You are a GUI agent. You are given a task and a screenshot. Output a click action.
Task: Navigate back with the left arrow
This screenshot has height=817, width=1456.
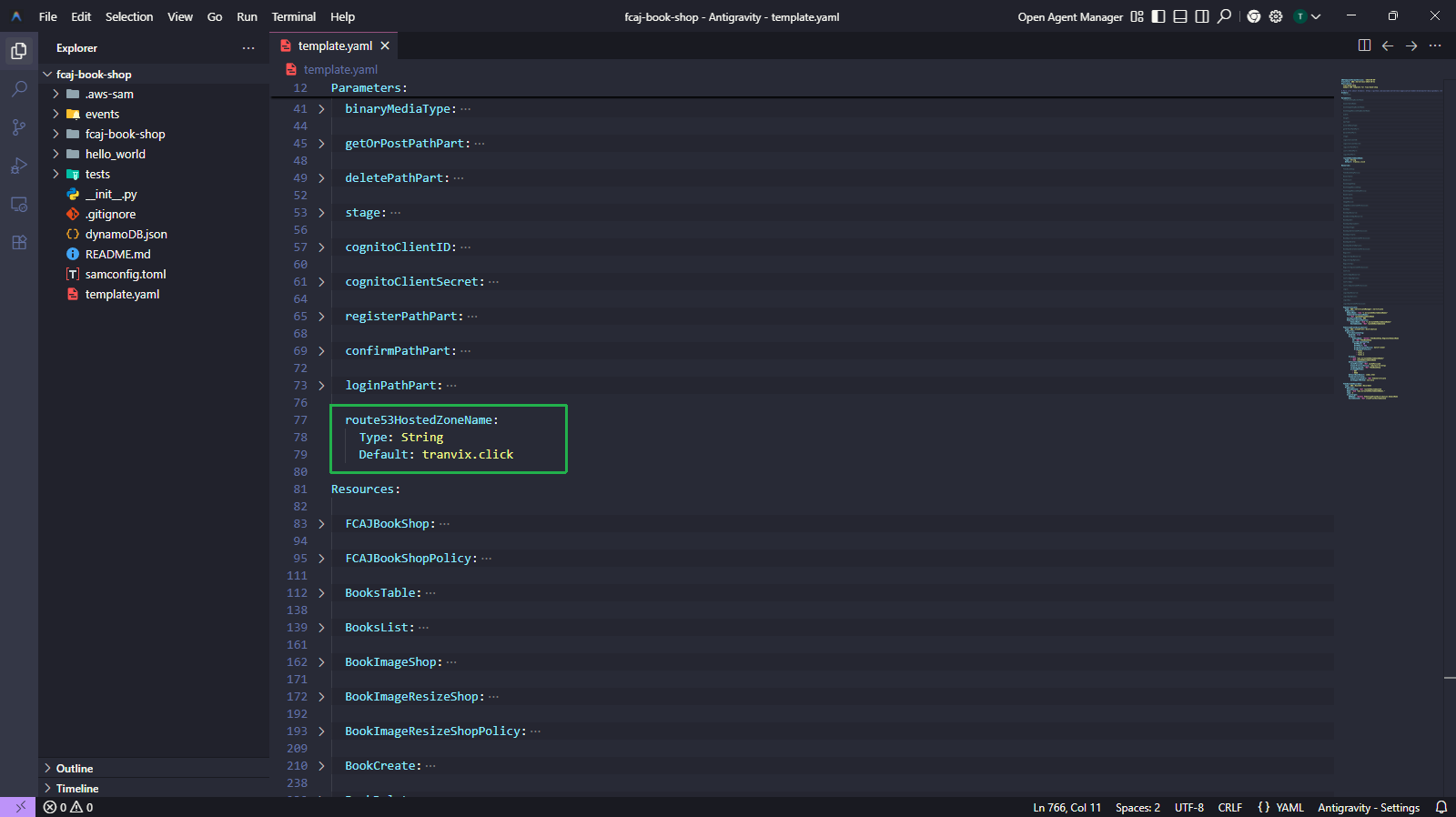(1388, 45)
